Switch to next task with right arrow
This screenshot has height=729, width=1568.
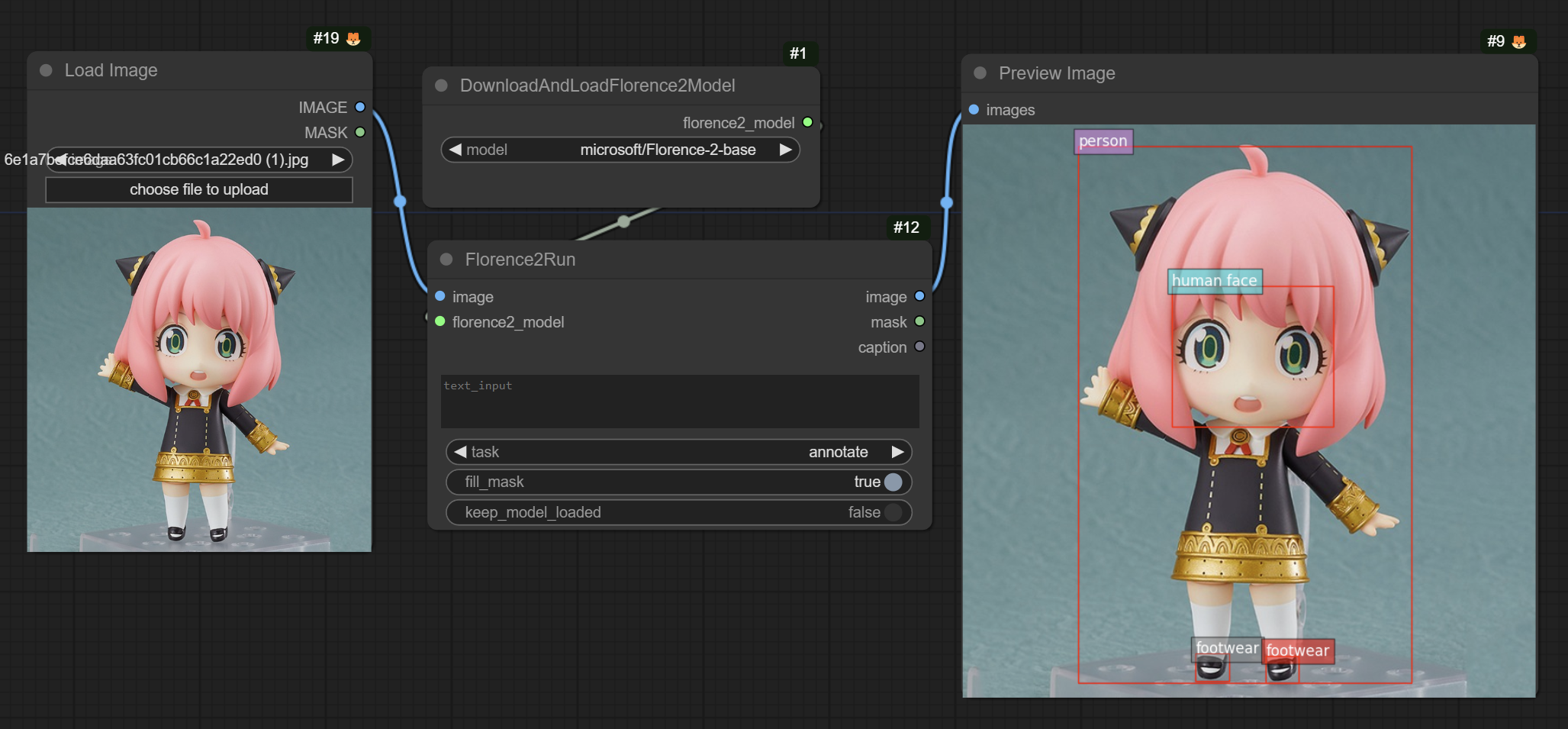897,452
